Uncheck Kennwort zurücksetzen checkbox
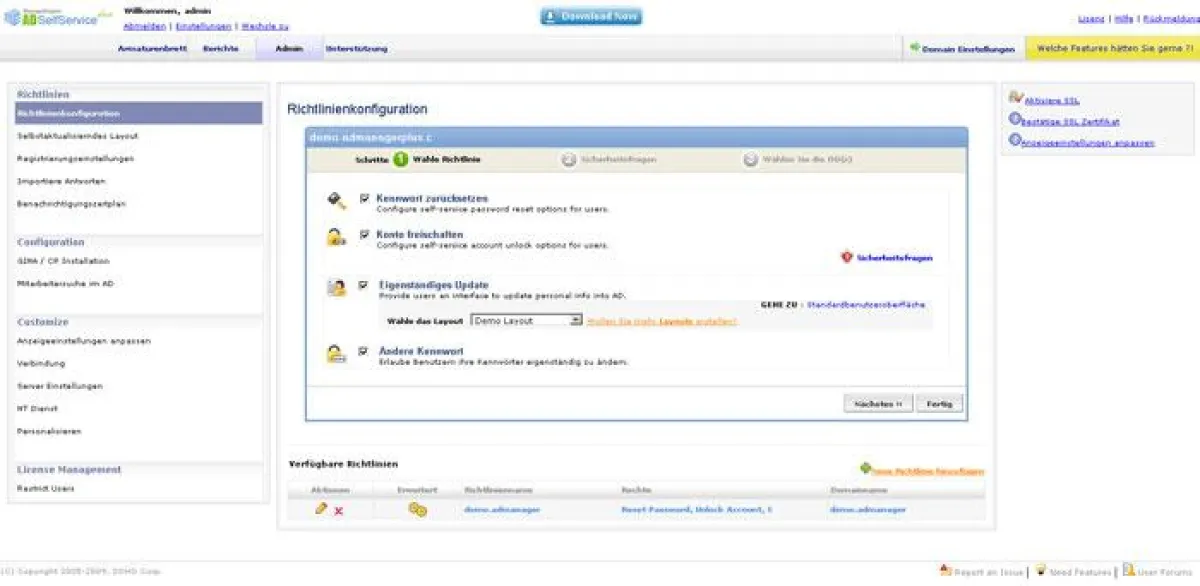The height and width of the screenshot is (586, 1200). point(365,199)
